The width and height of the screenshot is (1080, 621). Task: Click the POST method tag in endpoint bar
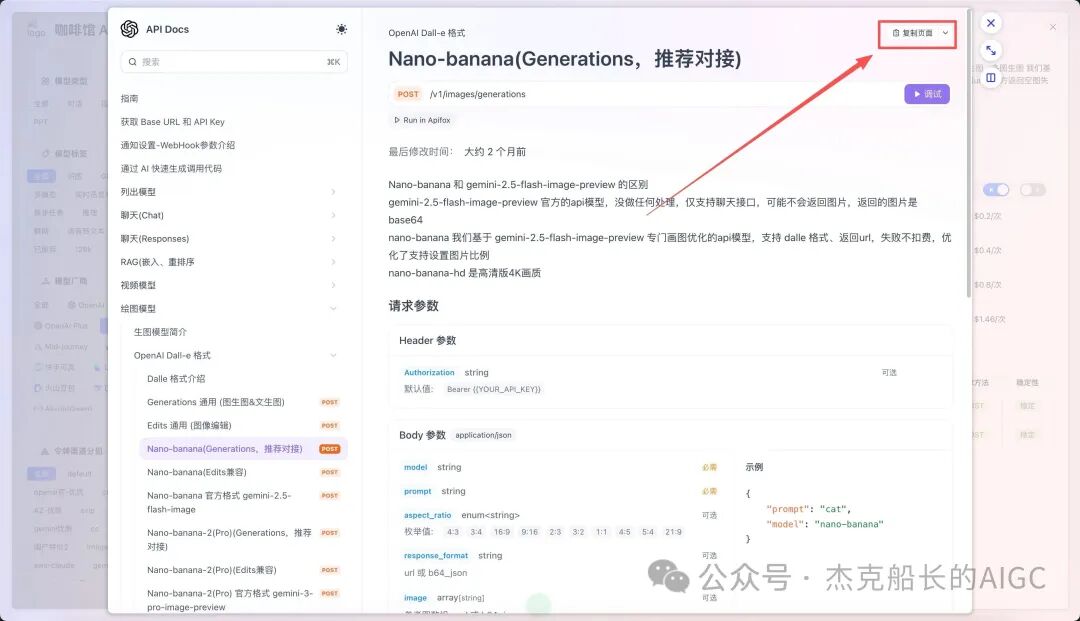click(408, 94)
